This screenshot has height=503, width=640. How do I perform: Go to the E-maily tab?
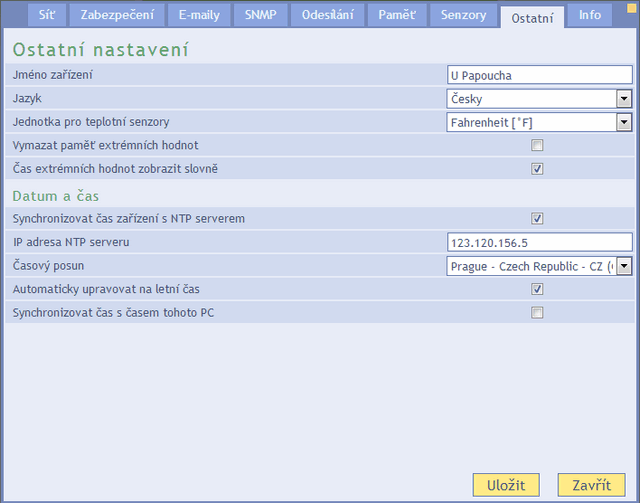tap(199, 15)
